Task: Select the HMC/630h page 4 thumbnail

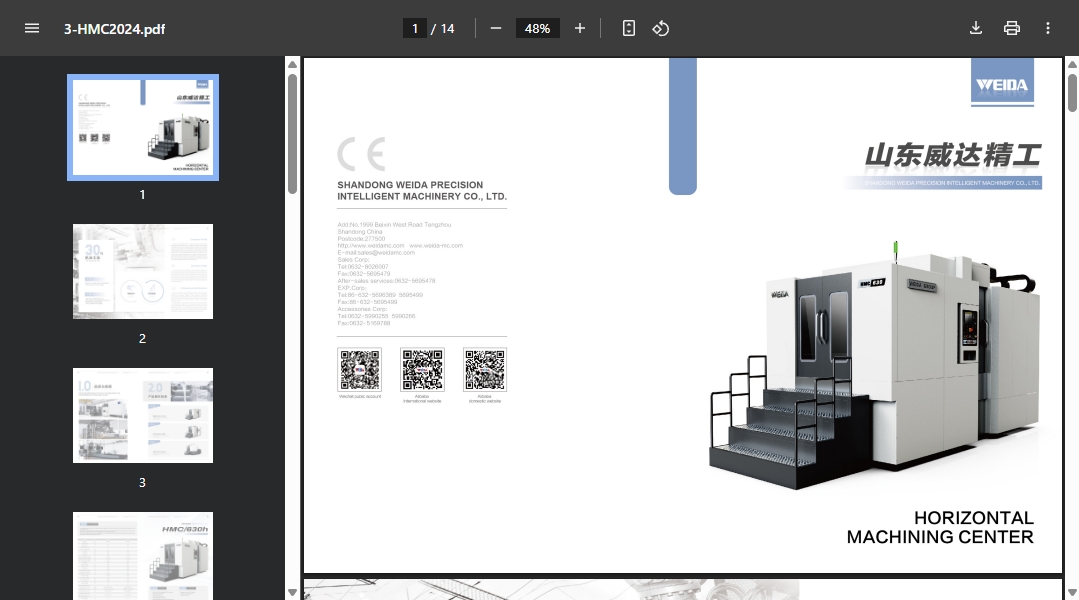Action: click(x=143, y=555)
